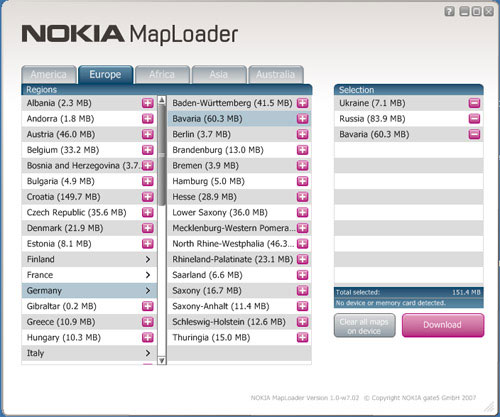The height and width of the screenshot is (417, 500).
Task: Click the Saarland (6.6 MB) label
Action: (x=207, y=275)
